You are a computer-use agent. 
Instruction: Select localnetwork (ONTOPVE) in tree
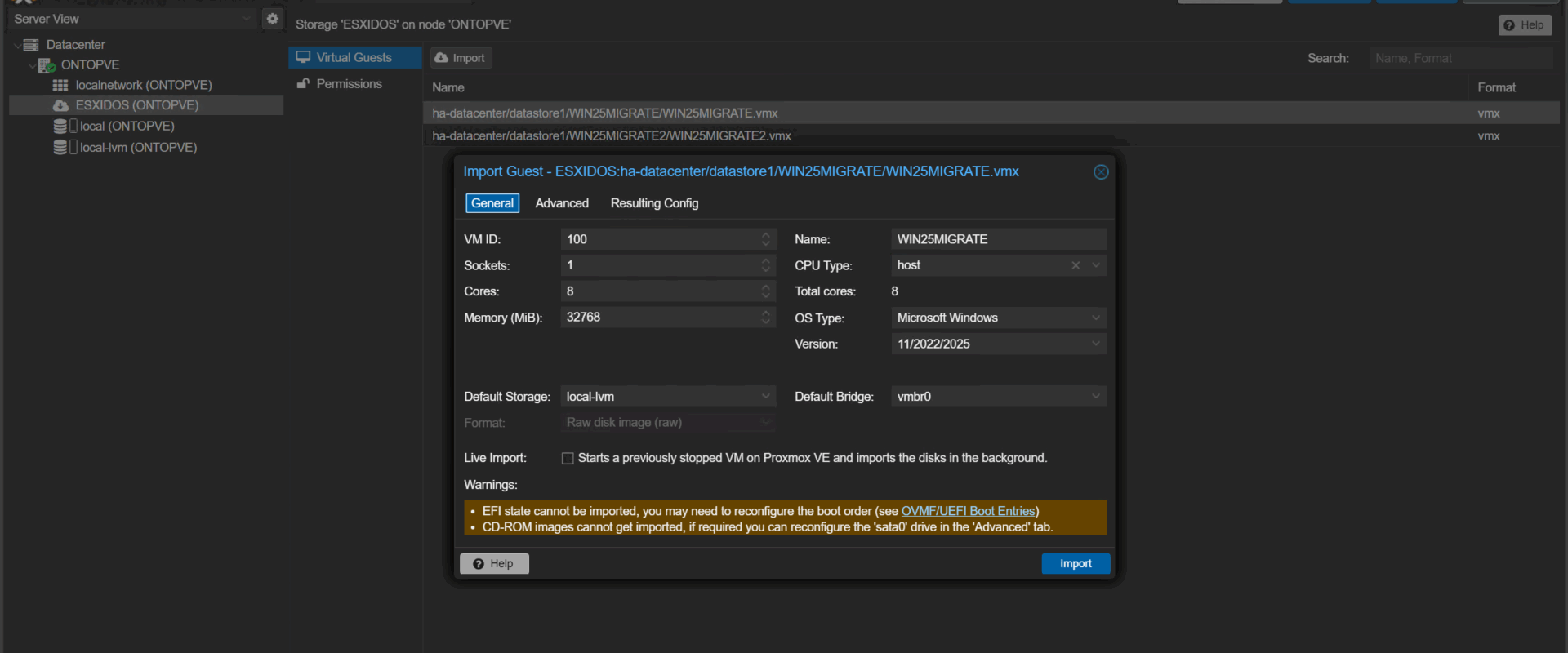coord(144,85)
